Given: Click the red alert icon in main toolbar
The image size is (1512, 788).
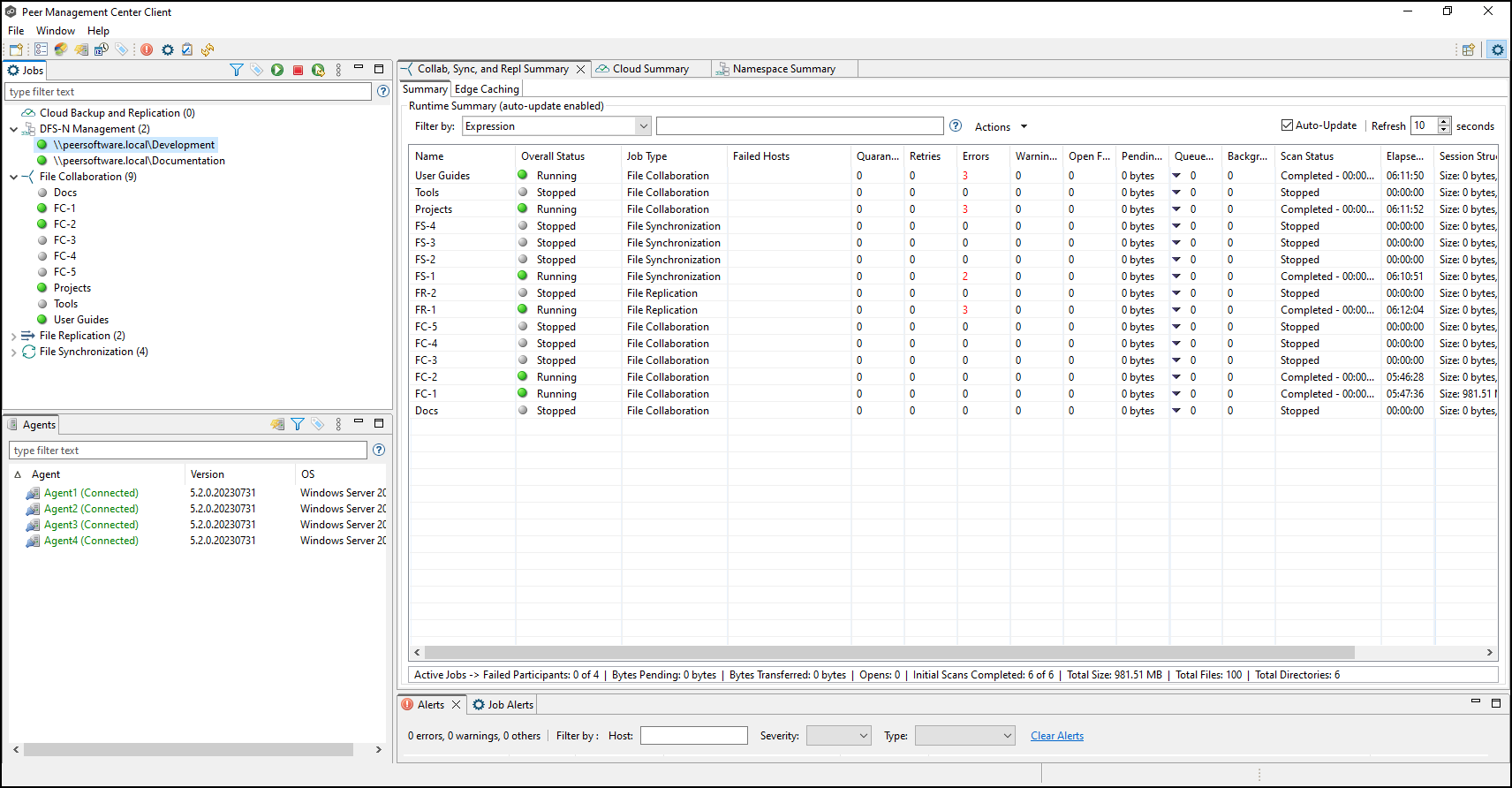Looking at the screenshot, I should (147, 49).
